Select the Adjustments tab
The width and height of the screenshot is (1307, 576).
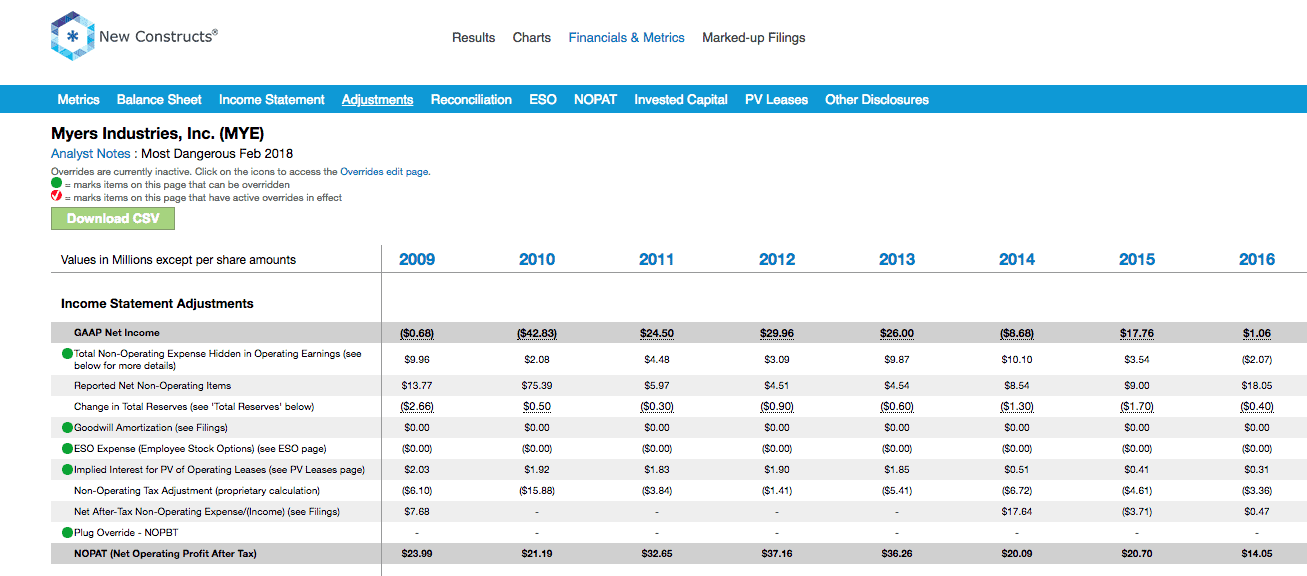point(377,100)
